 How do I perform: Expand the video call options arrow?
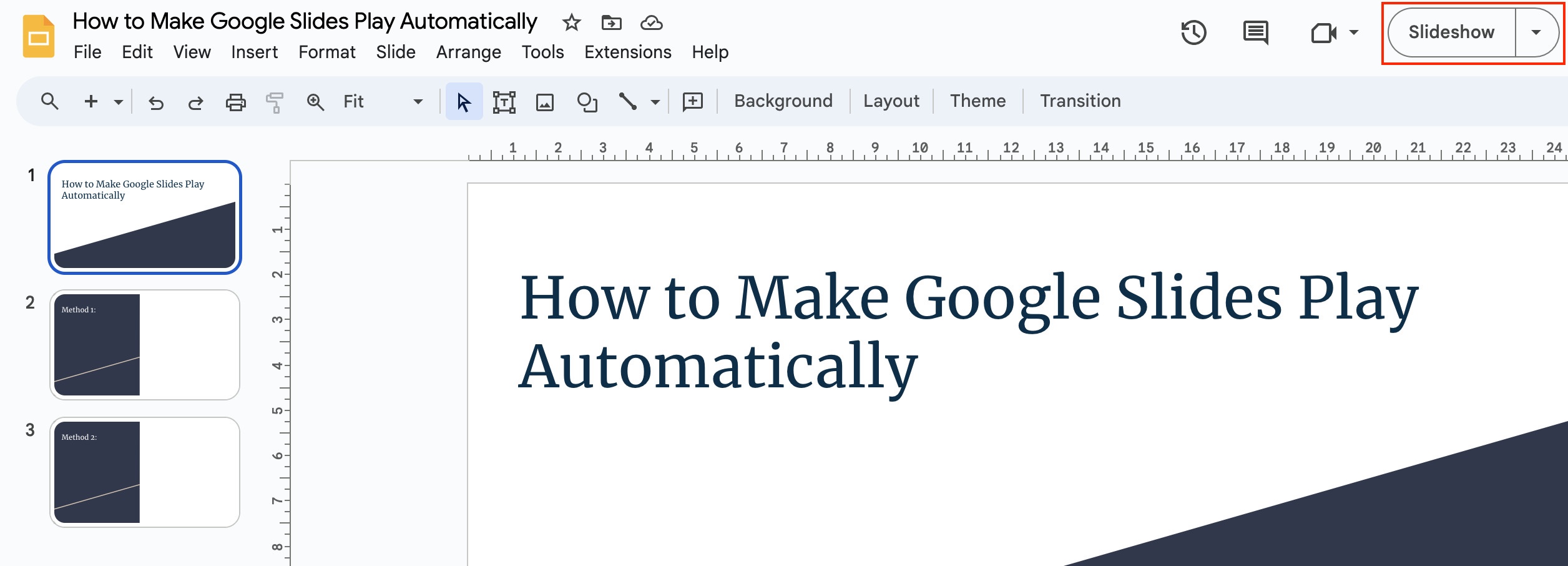coord(1353,32)
